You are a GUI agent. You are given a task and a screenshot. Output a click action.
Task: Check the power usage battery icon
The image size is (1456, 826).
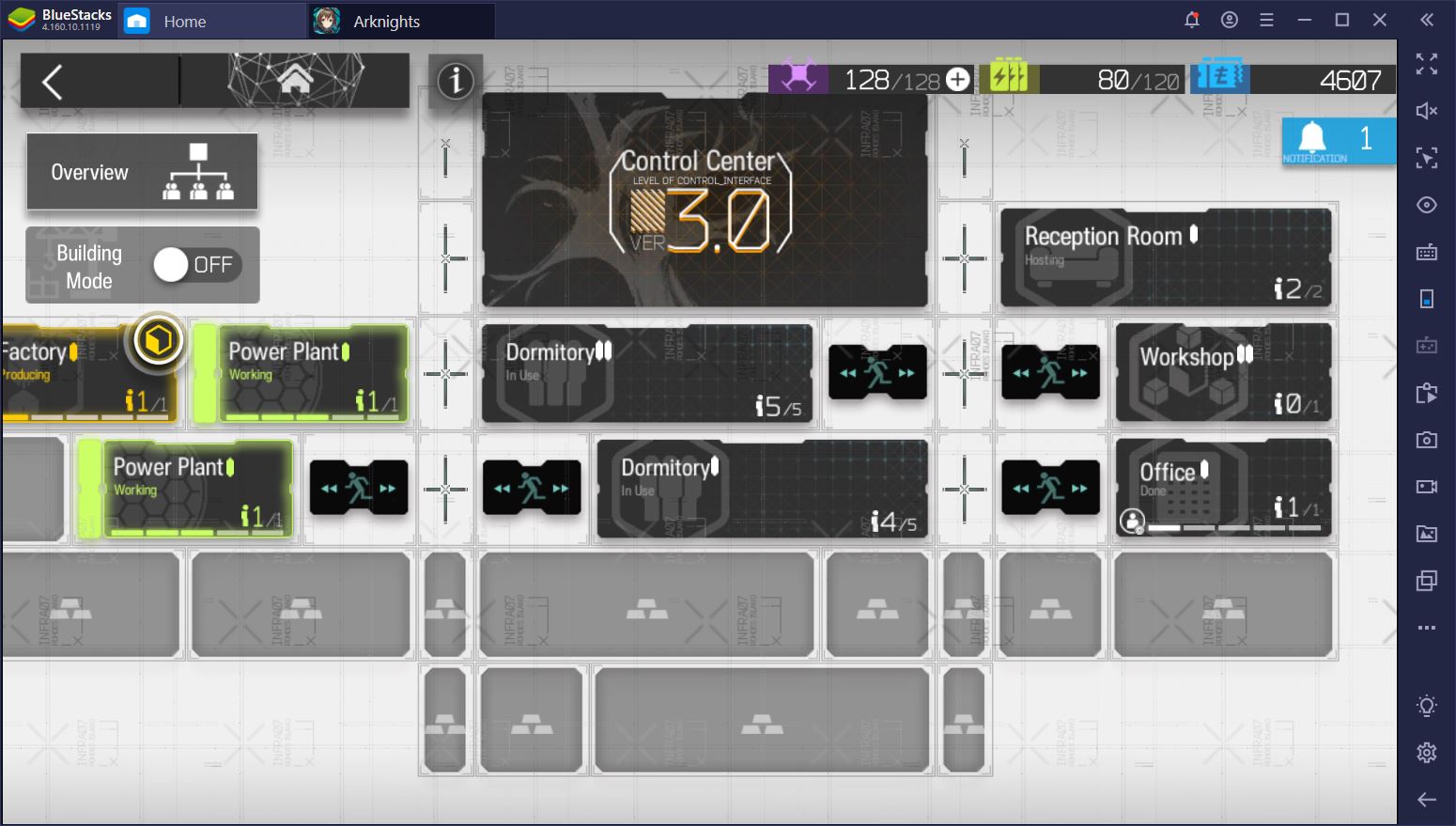click(1008, 78)
